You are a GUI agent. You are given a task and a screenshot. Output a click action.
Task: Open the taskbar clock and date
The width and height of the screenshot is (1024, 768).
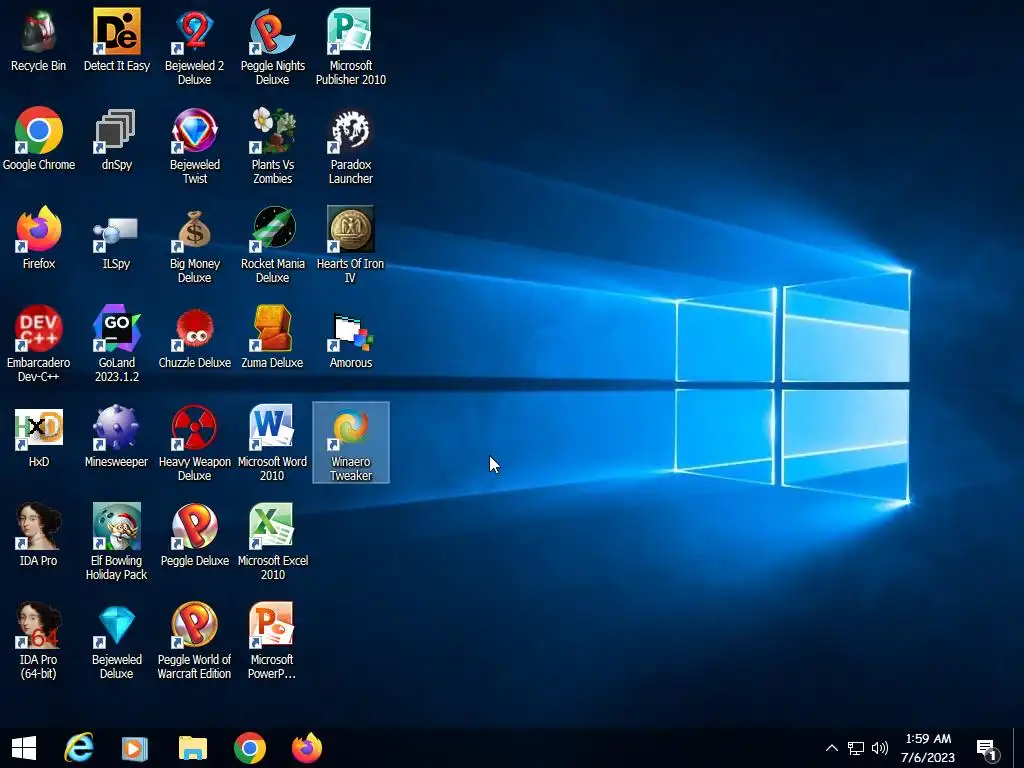(x=928, y=748)
